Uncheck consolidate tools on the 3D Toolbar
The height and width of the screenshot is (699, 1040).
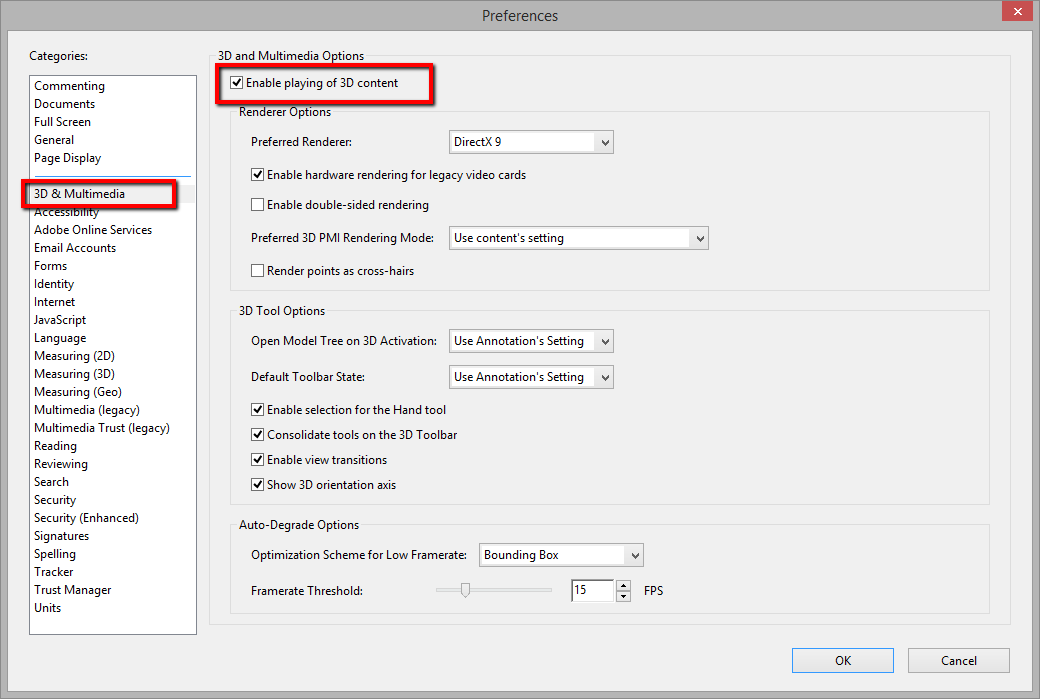(257, 434)
